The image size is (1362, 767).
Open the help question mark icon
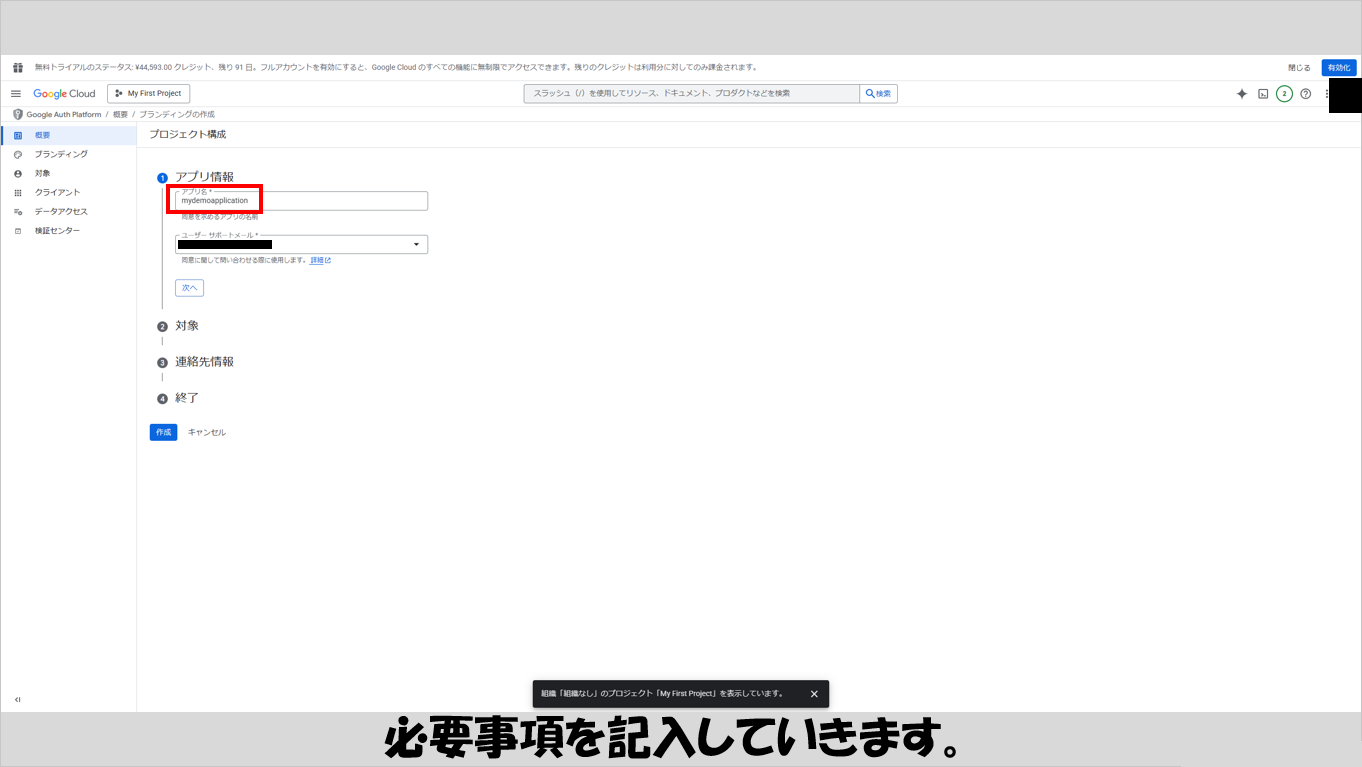[x=1305, y=94]
